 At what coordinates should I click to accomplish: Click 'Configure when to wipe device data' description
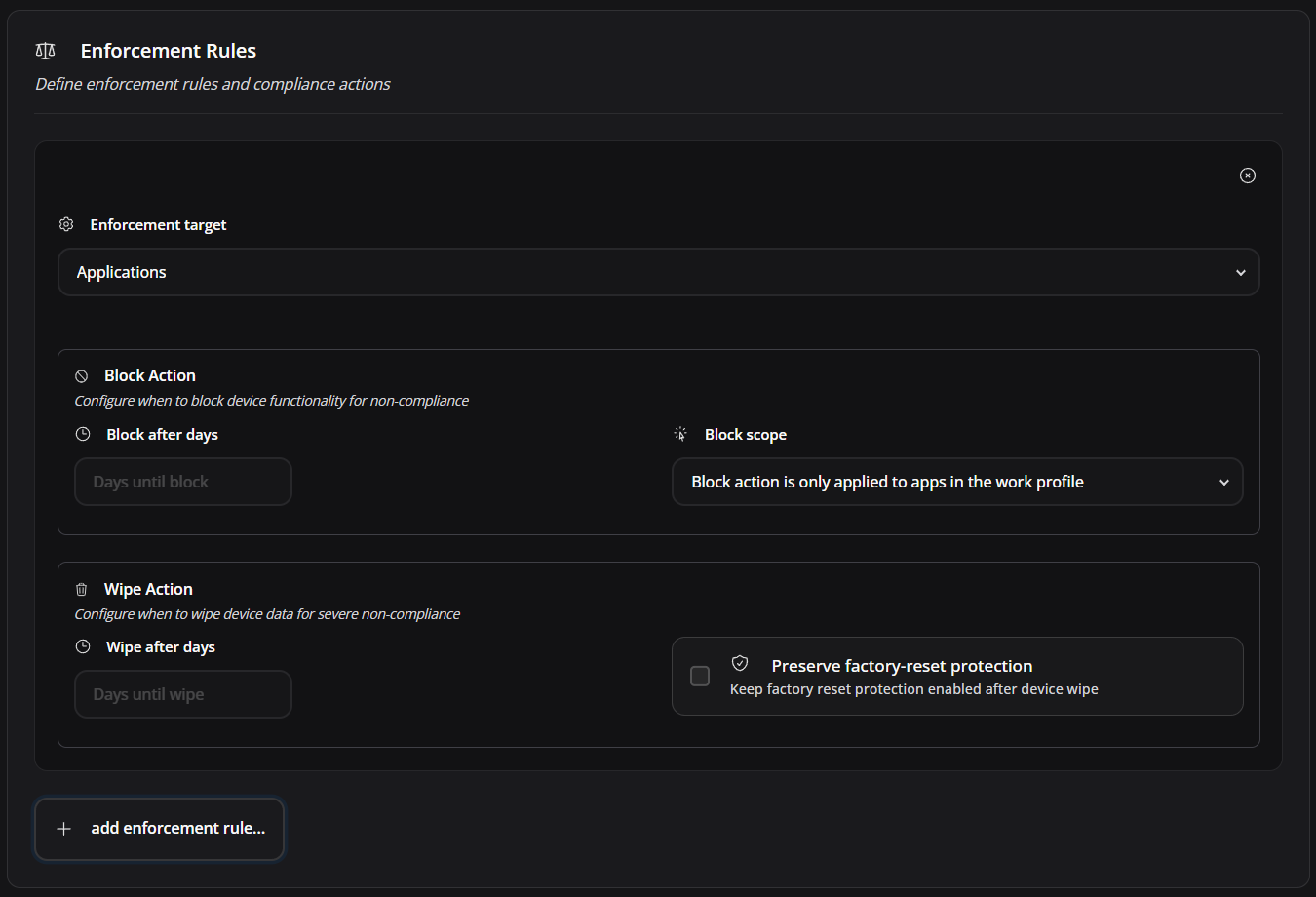(267, 614)
